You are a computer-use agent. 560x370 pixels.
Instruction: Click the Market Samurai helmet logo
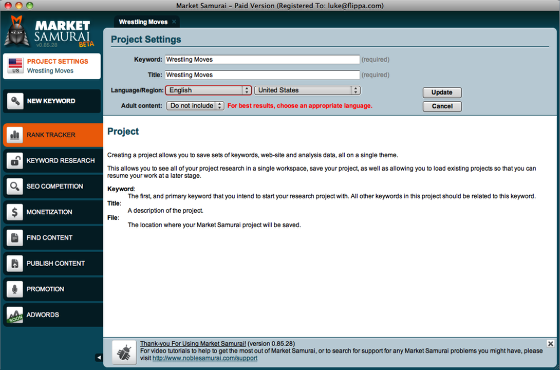click(16, 31)
